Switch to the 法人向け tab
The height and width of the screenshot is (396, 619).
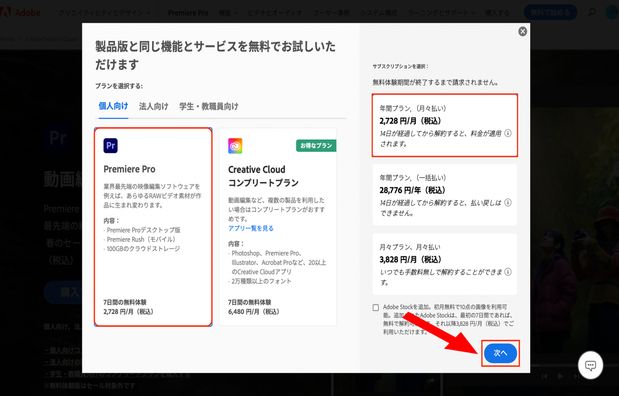coord(154,106)
